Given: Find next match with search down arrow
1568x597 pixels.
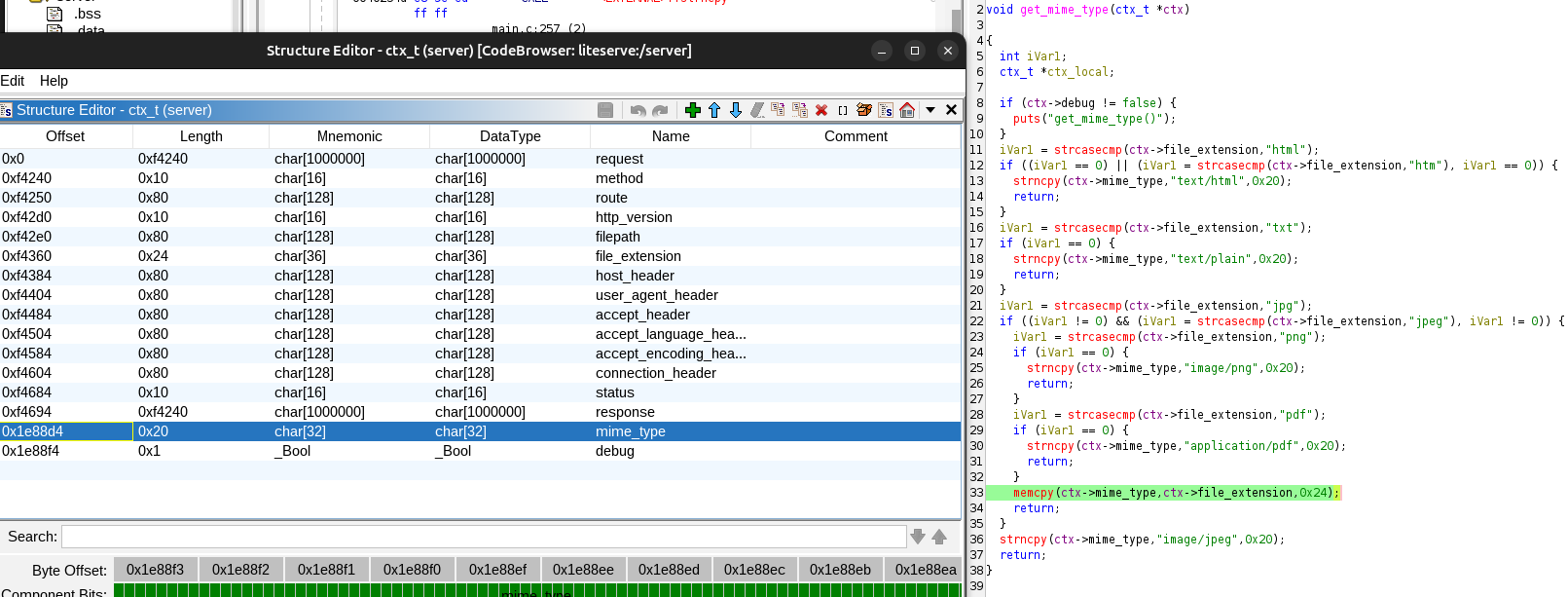Looking at the screenshot, I should (918, 537).
